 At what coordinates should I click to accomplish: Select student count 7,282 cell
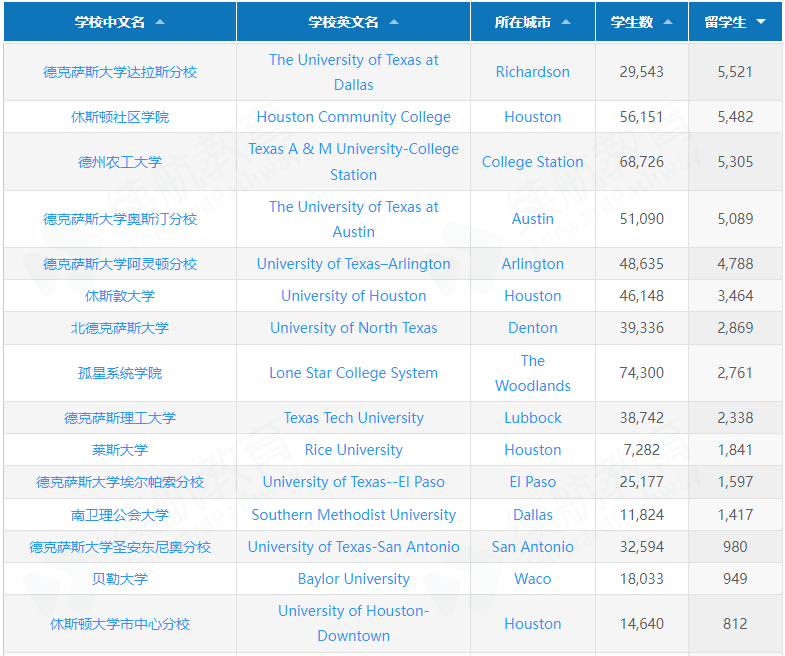point(642,450)
